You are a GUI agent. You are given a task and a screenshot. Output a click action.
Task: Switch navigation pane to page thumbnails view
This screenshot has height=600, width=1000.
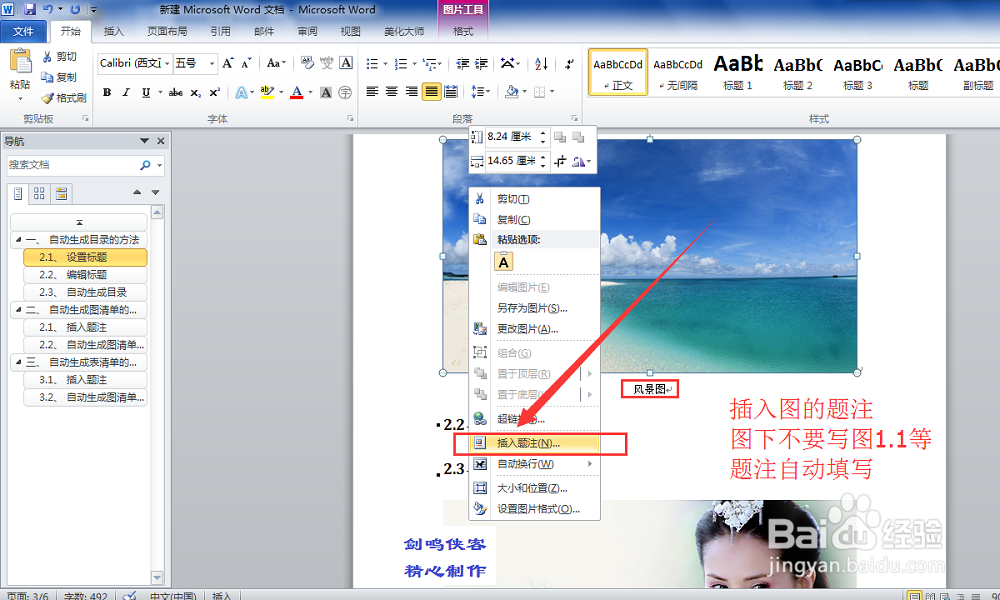pyautogui.click(x=40, y=193)
